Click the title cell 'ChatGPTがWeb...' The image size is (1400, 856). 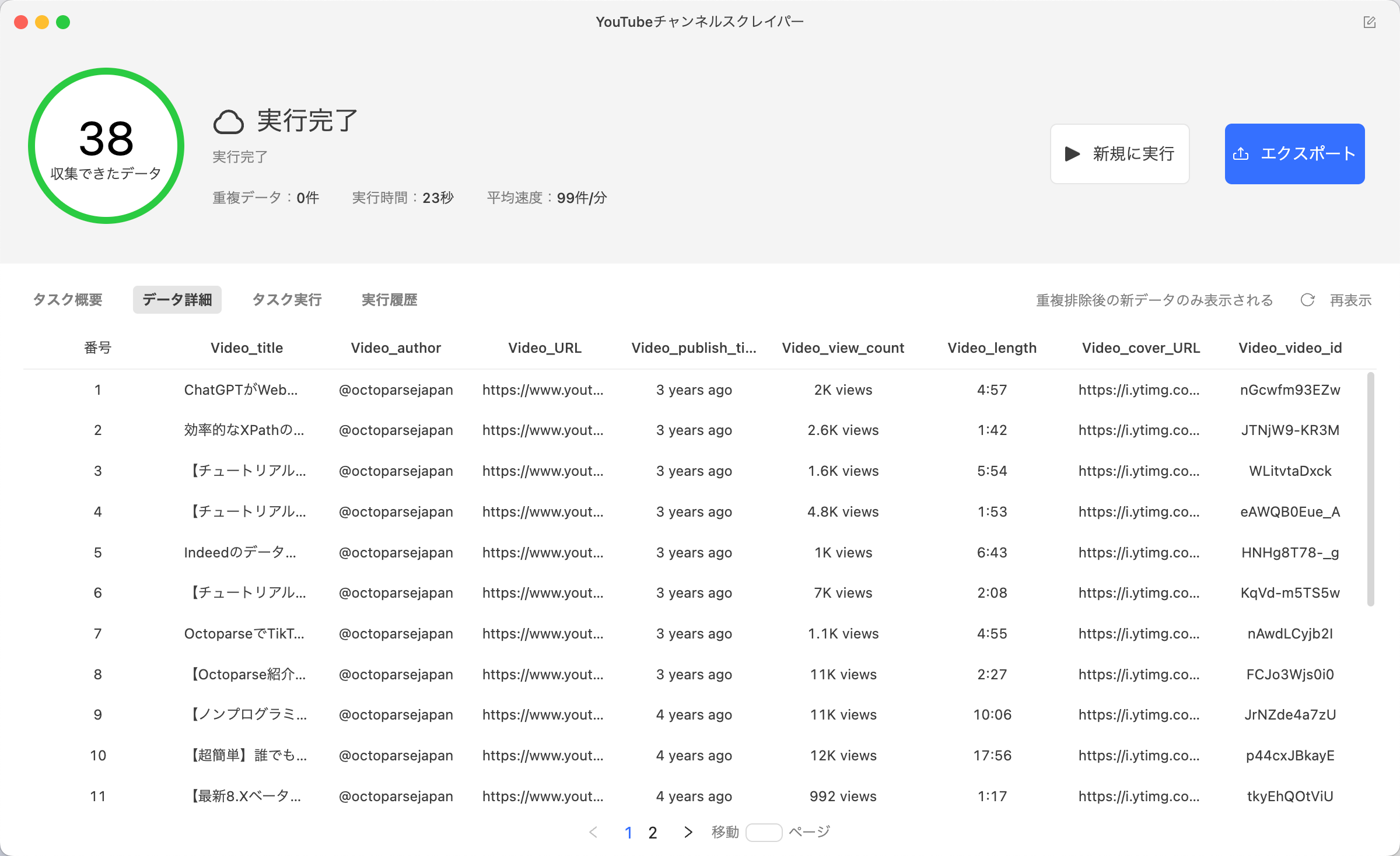(x=241, y=390)
